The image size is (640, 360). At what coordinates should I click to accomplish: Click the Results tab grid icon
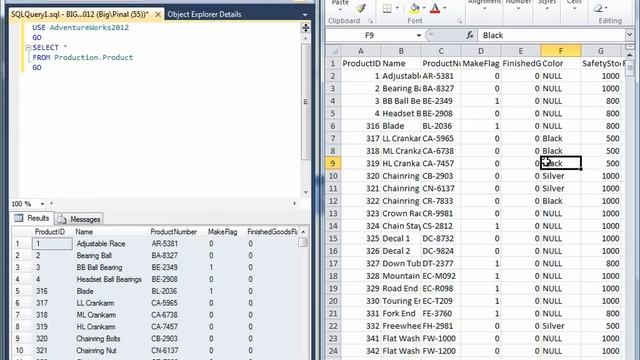coord(19,218)
